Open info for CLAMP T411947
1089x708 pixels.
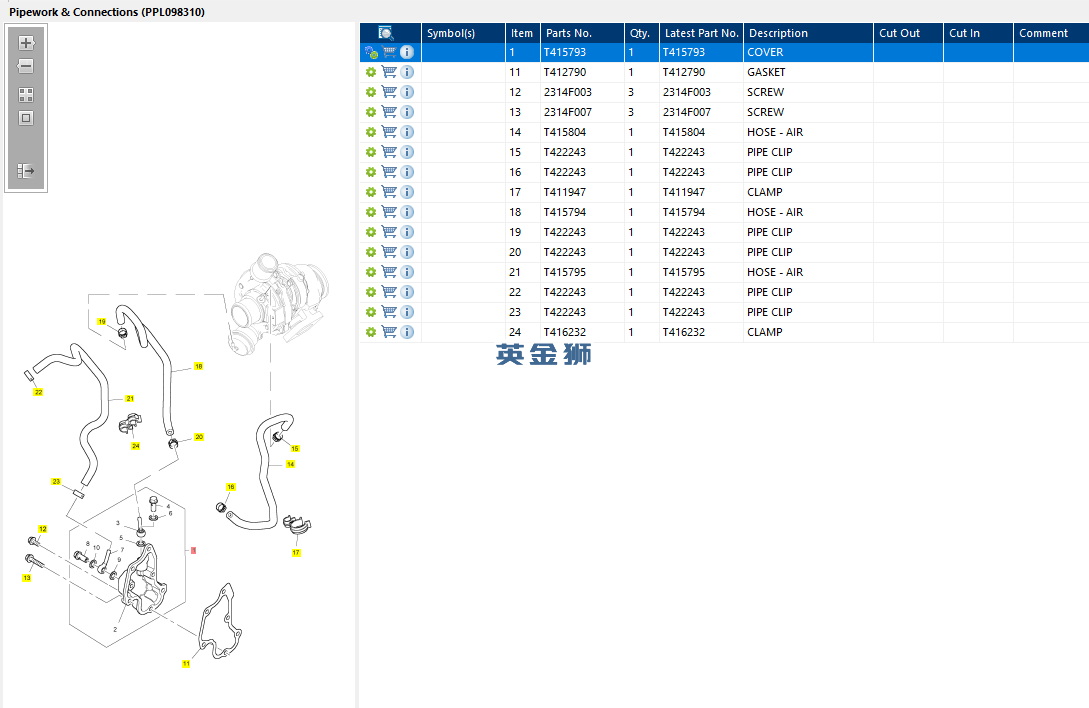[408, 192]
